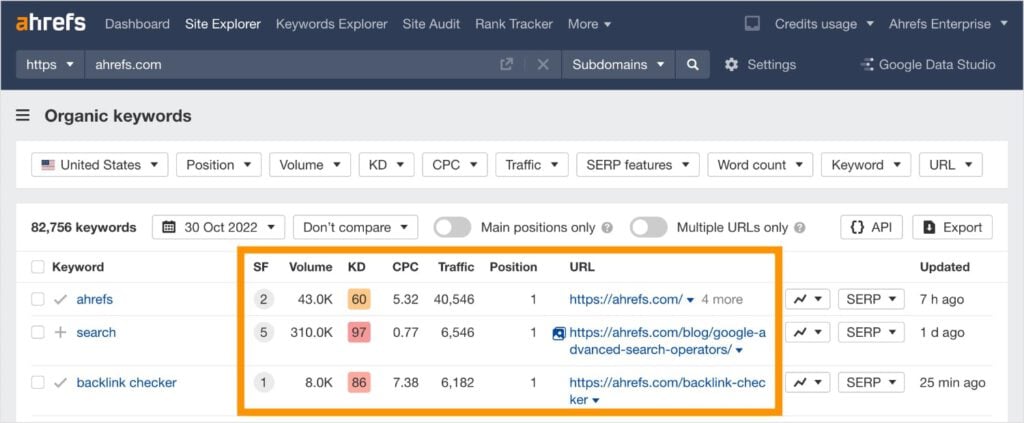Tick checkbox for search keyword
The height and width of the screenshot is (423, 1024).
point(38,332)
